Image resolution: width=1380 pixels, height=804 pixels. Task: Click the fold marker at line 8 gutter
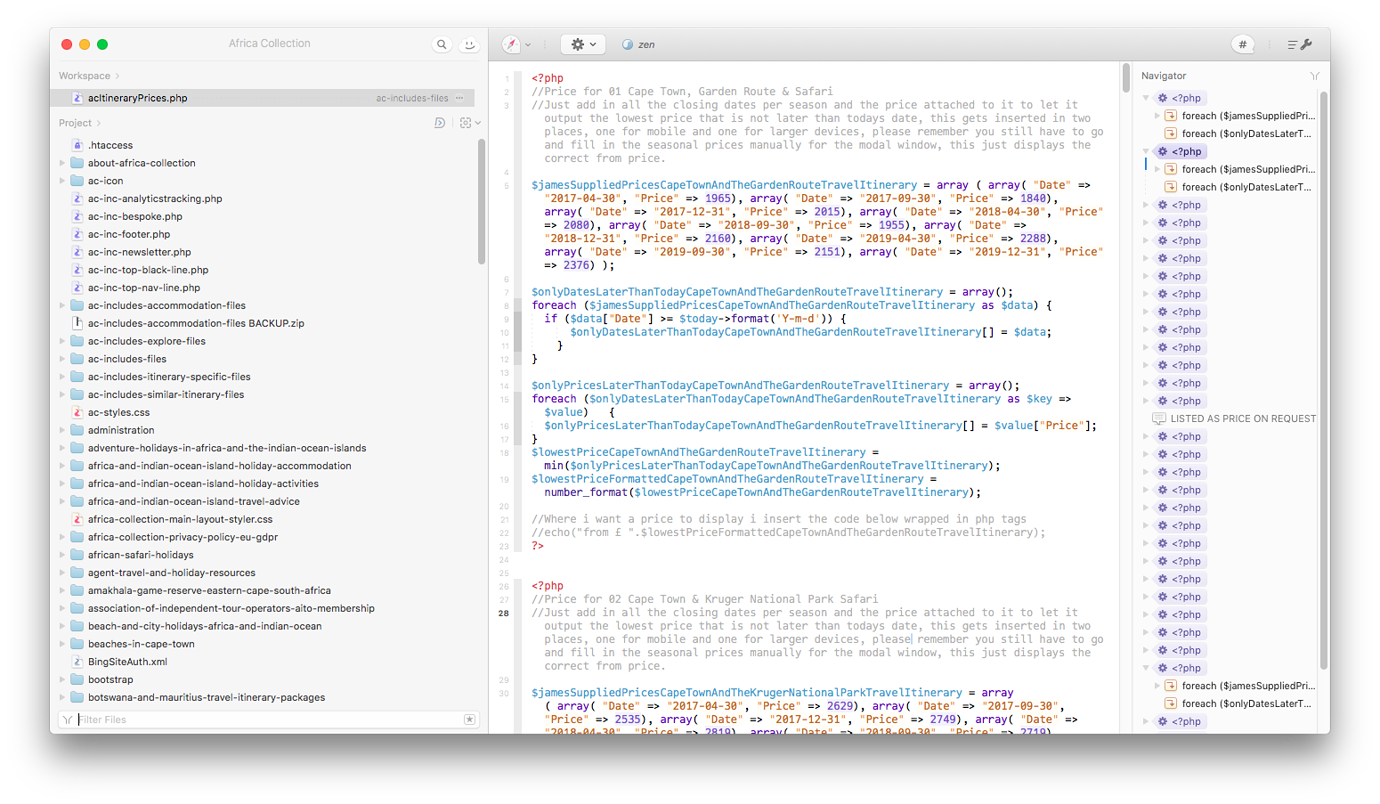click(x=518, y=306)
